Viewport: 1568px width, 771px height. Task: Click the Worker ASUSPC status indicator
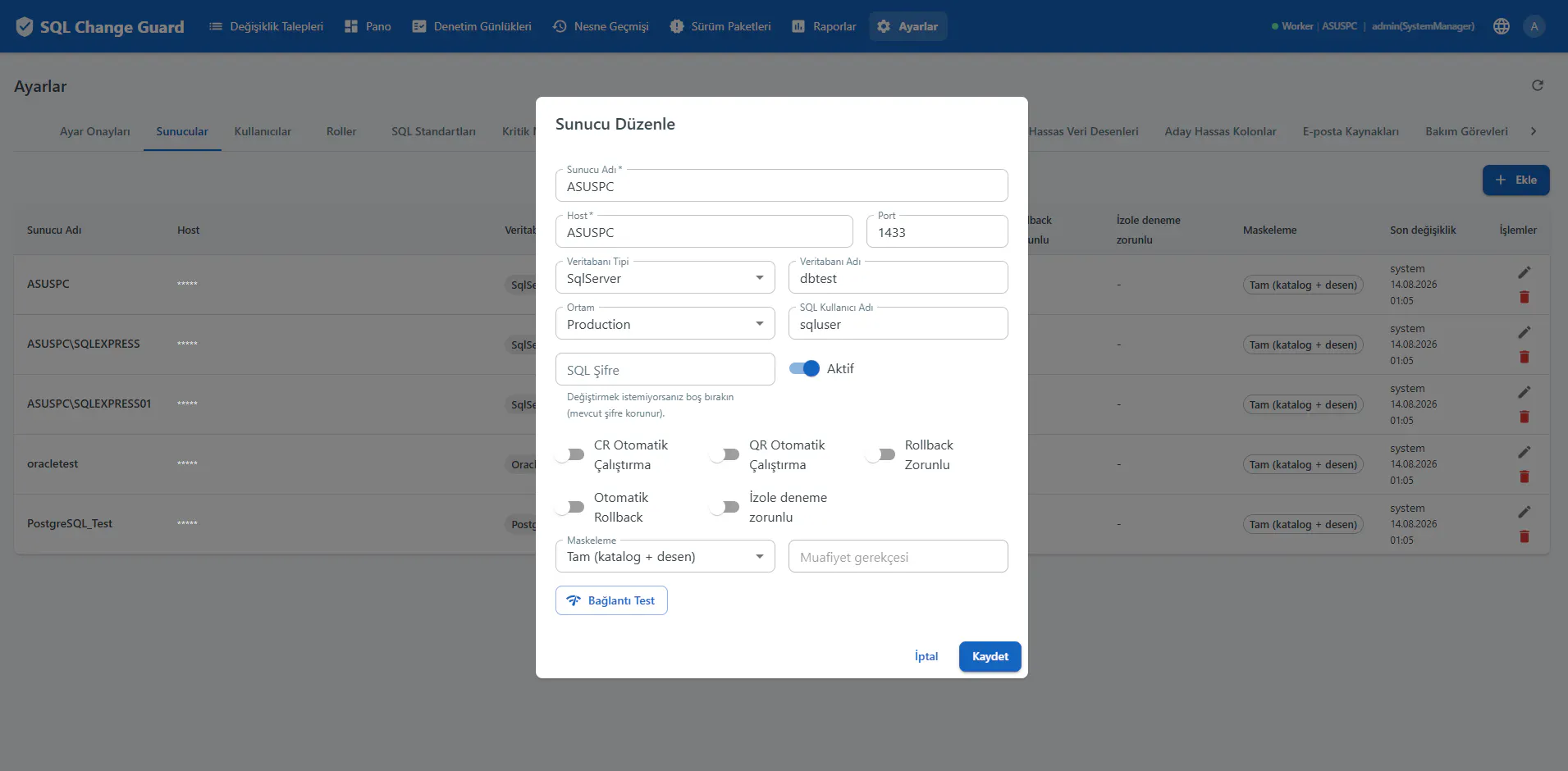point(1314,26)
